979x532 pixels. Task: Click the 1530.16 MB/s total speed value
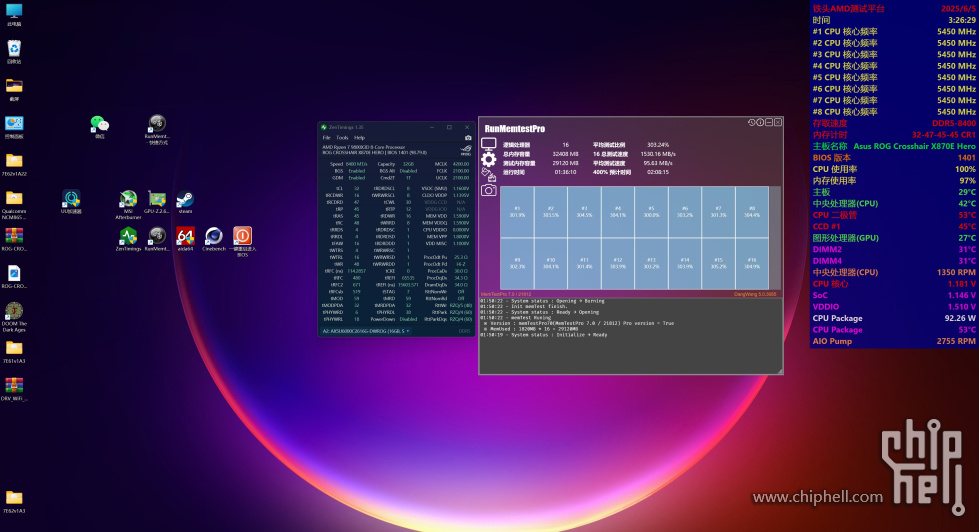point(657,154)
